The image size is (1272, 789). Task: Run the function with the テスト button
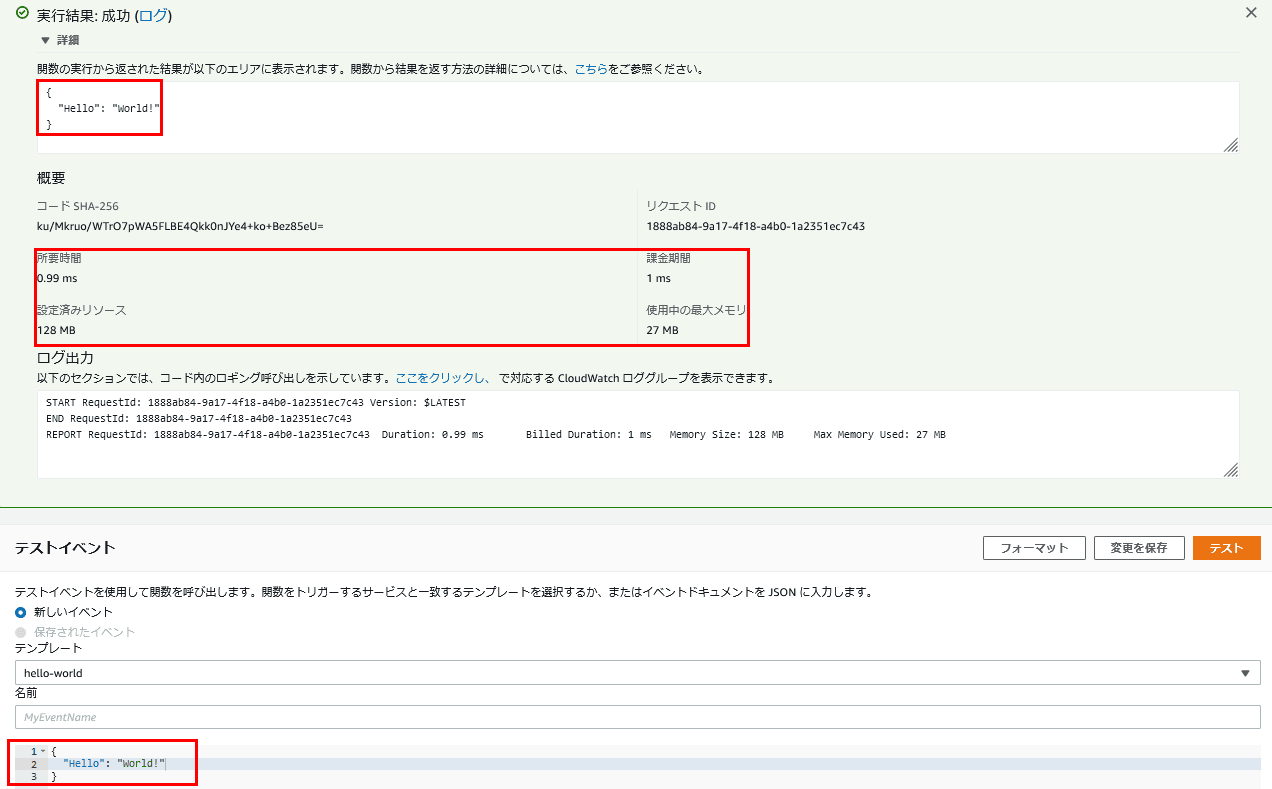[1227, 548]
